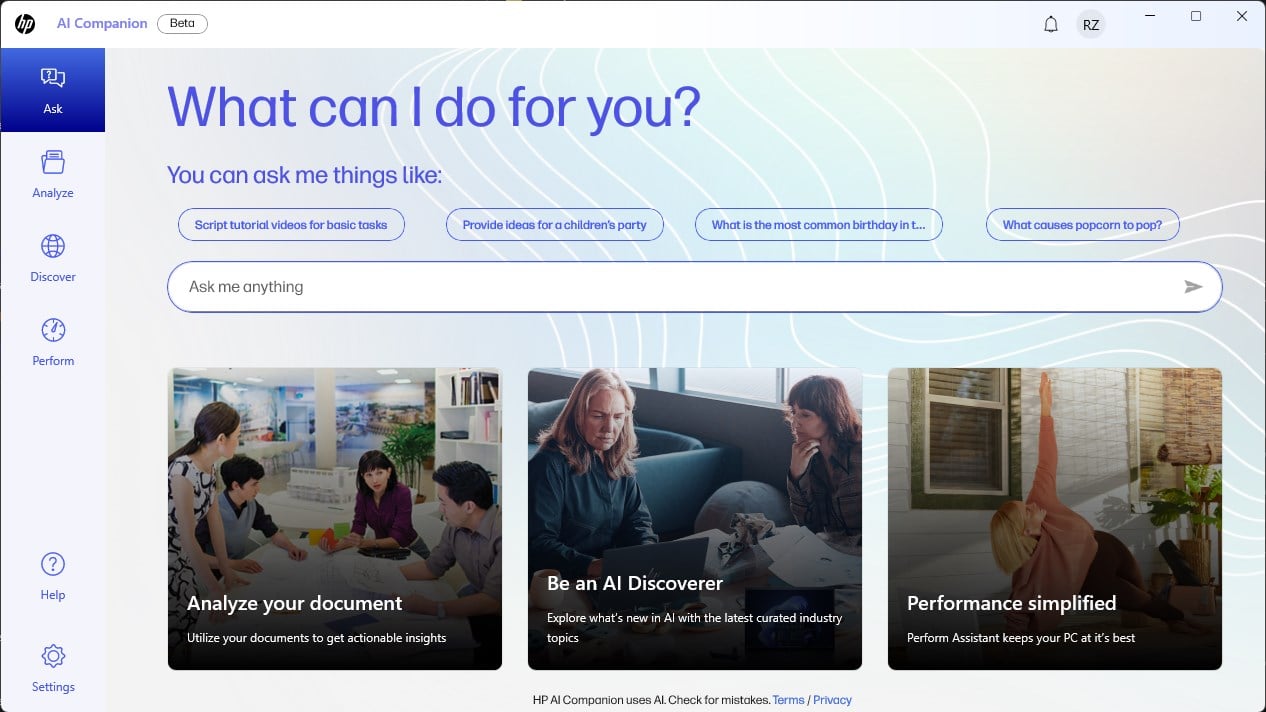Open the Settings gear icon
Screen dimensions: 1266x712
53,656
